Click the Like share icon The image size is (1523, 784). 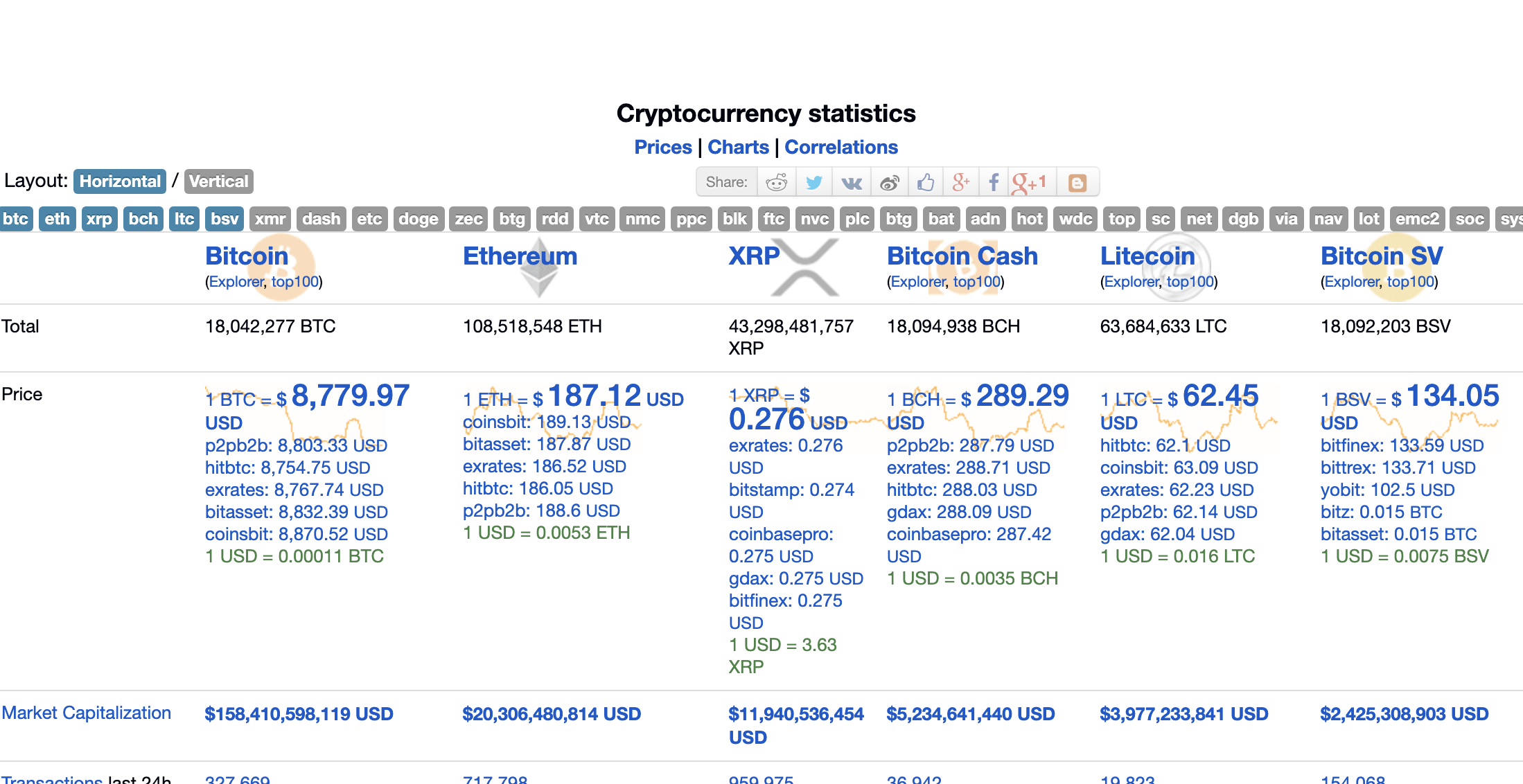(927, 181)
